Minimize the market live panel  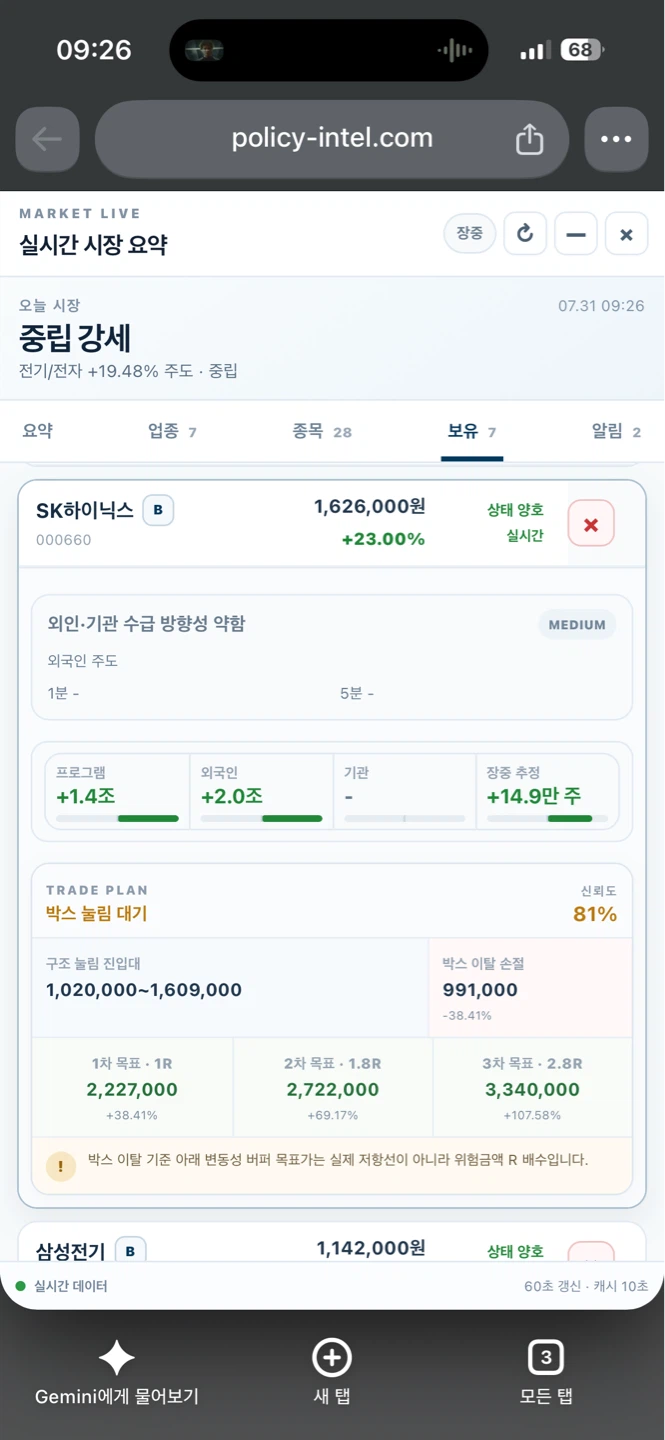point(576,234)
